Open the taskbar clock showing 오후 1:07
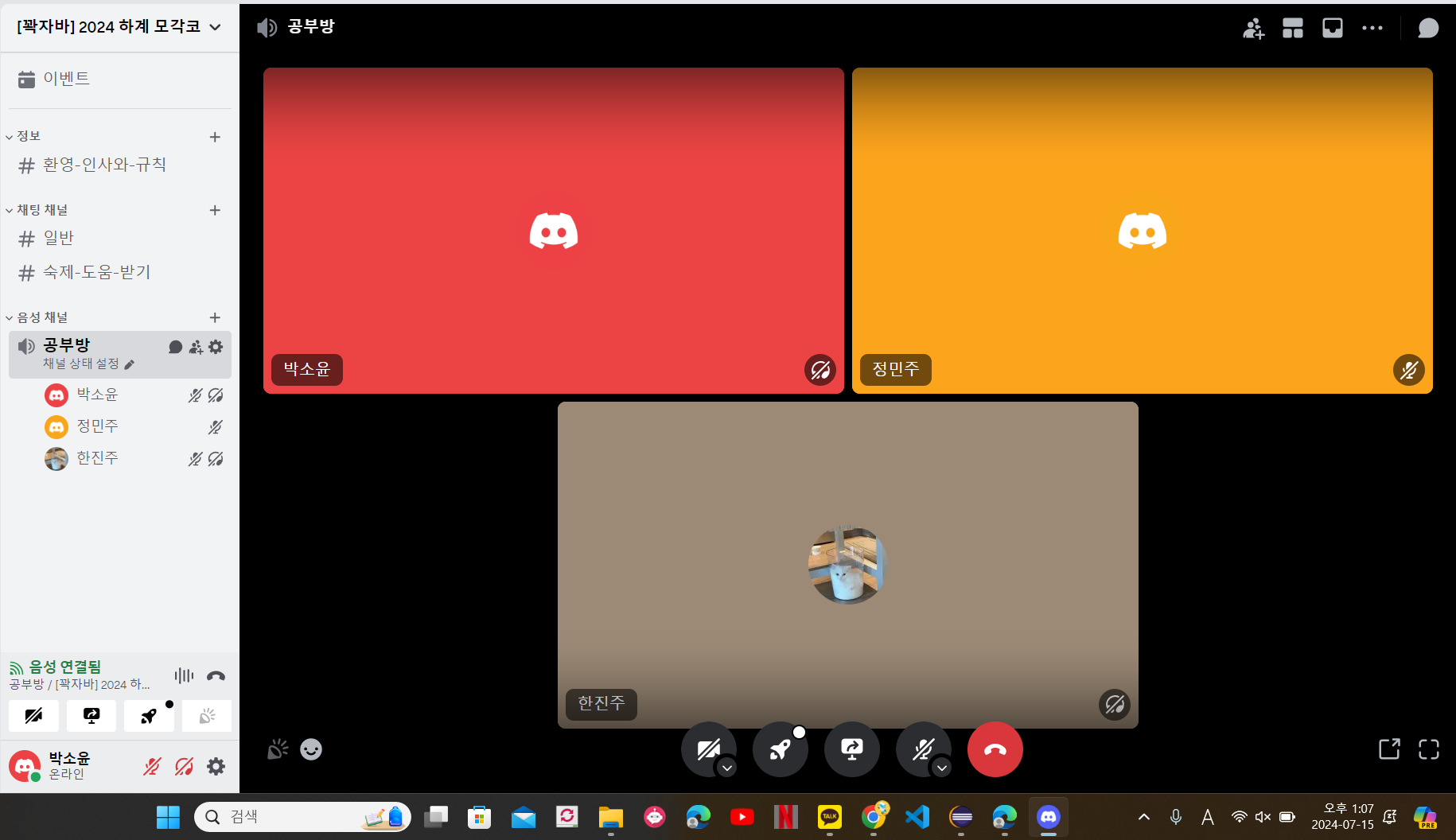 click(1343, 817)
